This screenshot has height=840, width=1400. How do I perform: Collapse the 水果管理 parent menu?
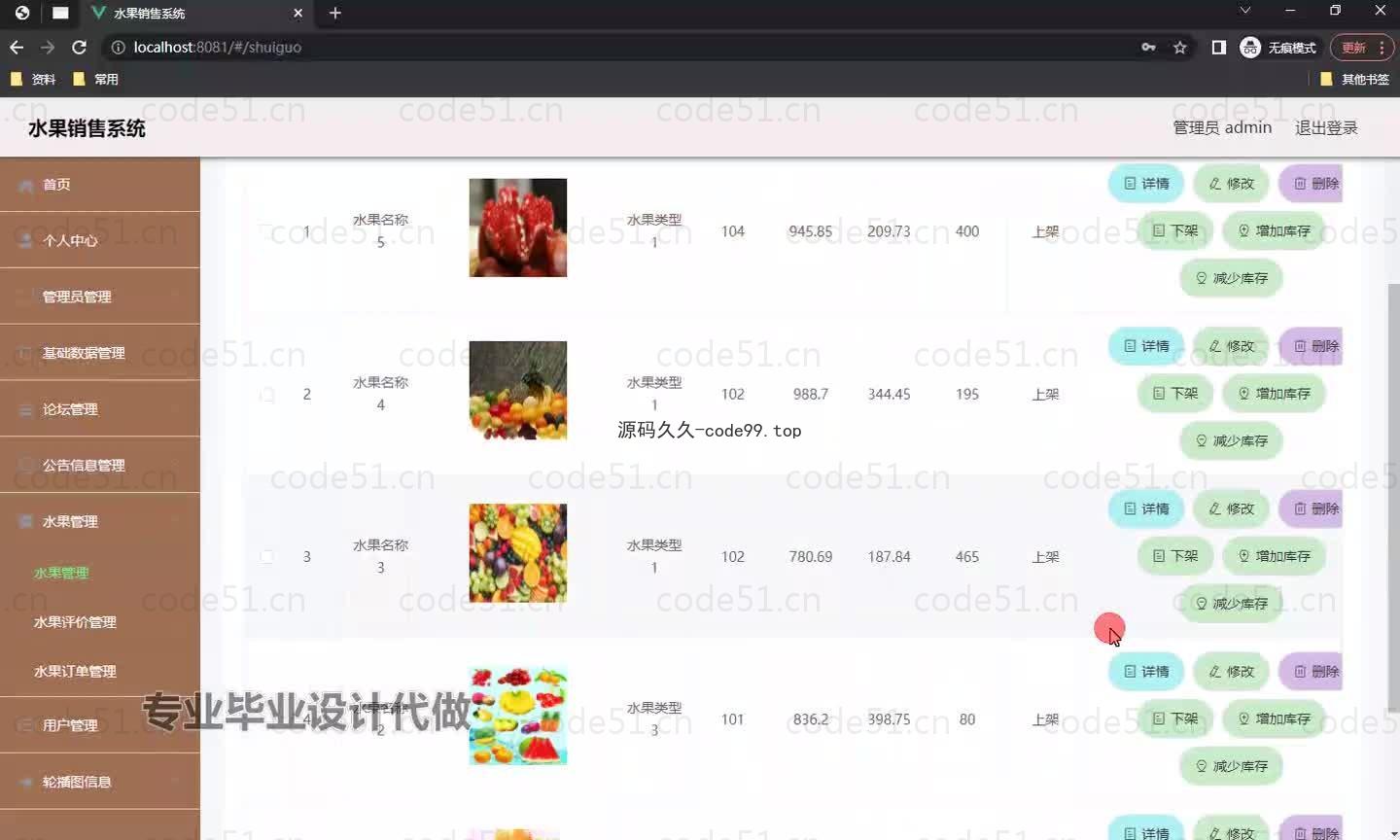click(100, 521)
